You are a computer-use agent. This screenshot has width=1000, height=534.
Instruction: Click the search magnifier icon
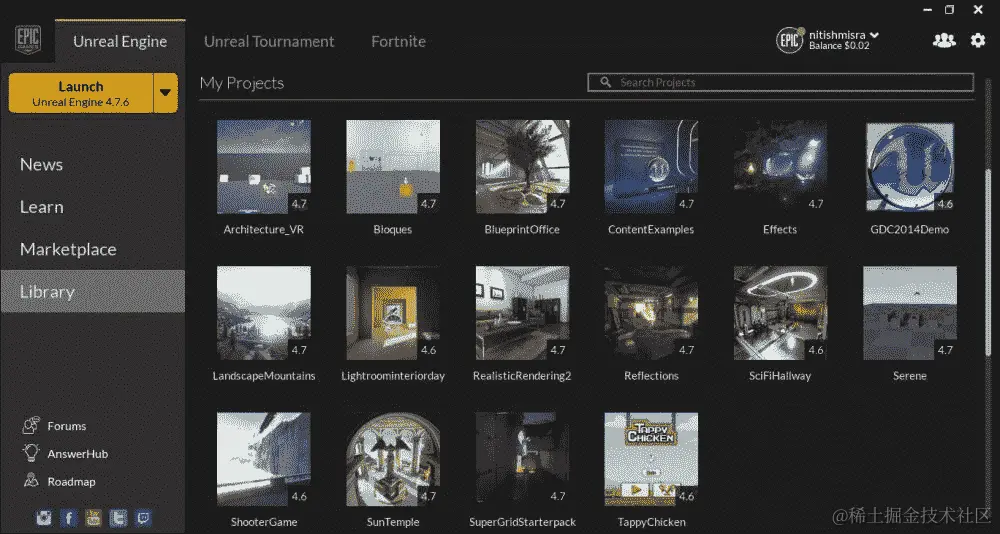[605, 82]
